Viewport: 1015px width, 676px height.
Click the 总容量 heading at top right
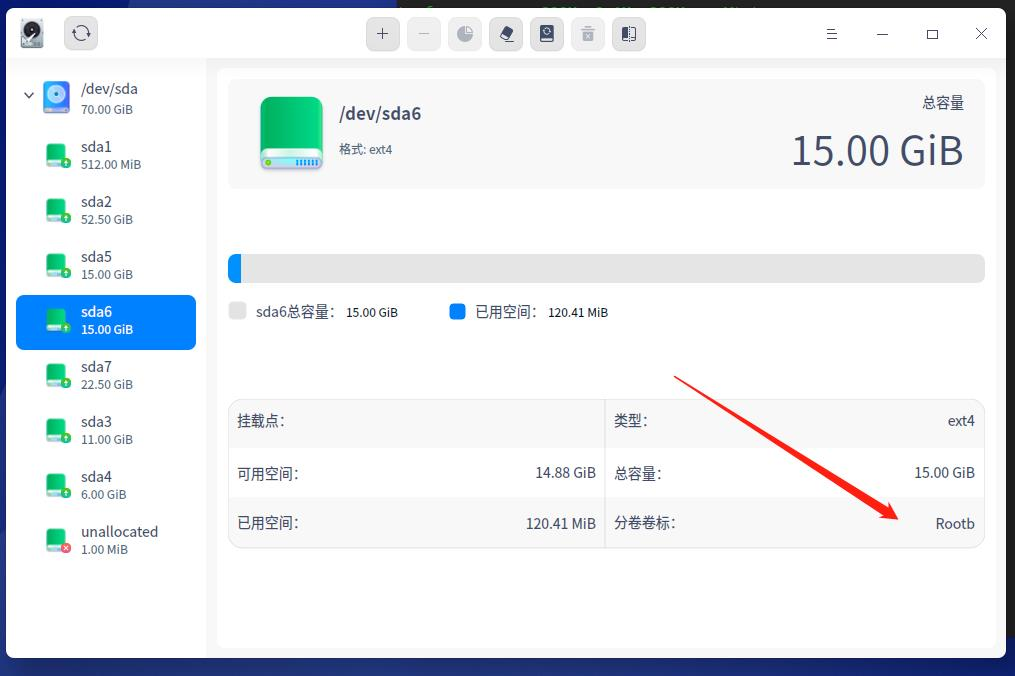943,103
